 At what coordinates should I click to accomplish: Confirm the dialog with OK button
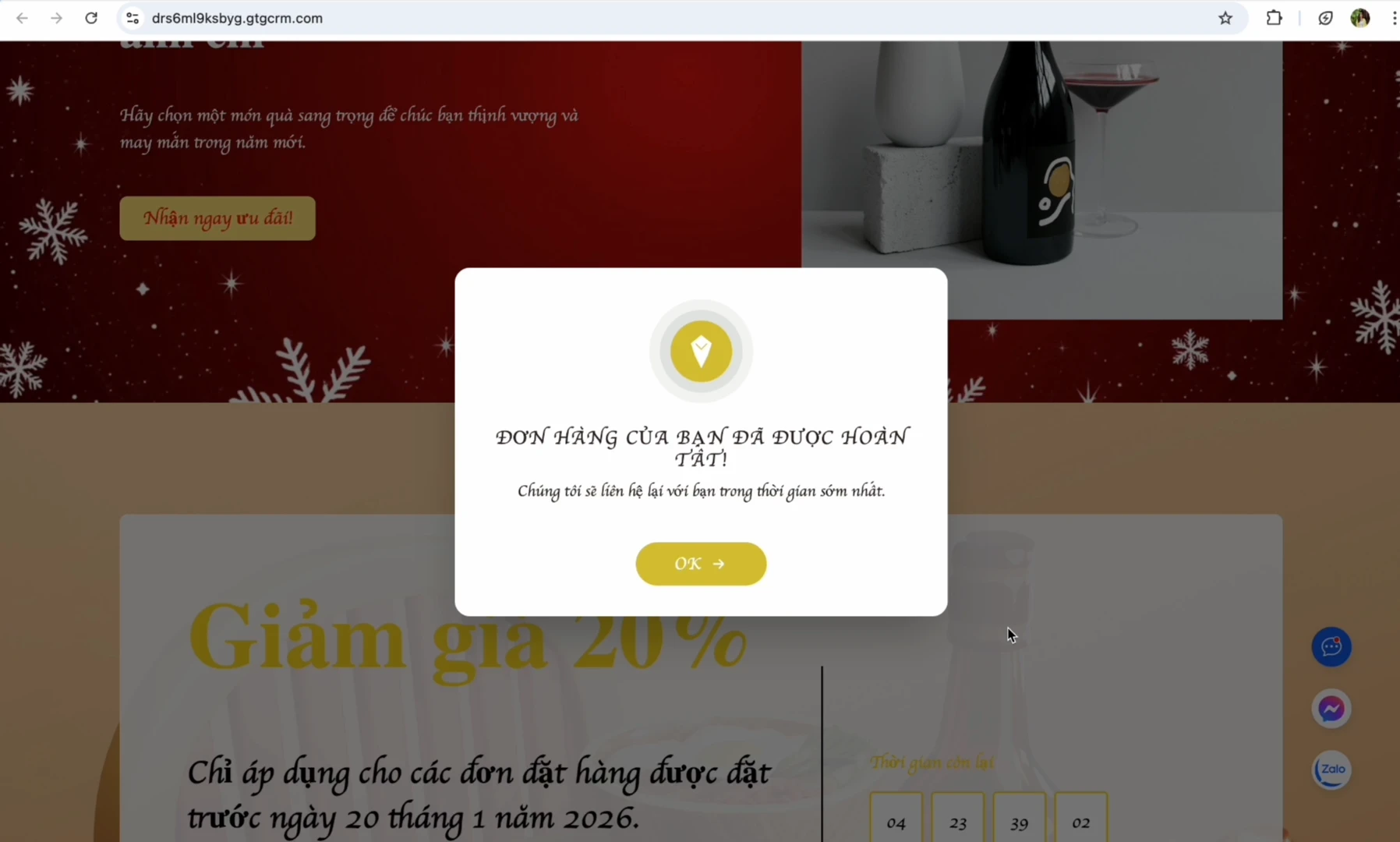701,564
